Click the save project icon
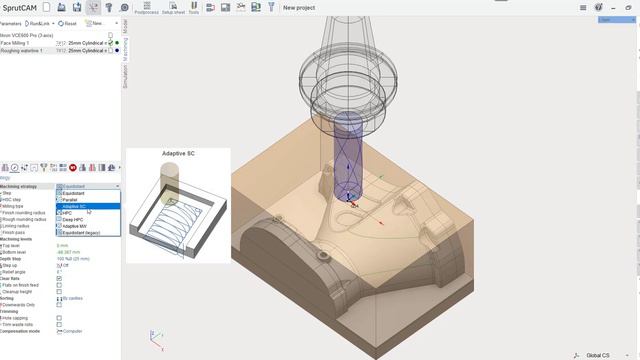This screenshot has width=640, height=360. point(77,7)
